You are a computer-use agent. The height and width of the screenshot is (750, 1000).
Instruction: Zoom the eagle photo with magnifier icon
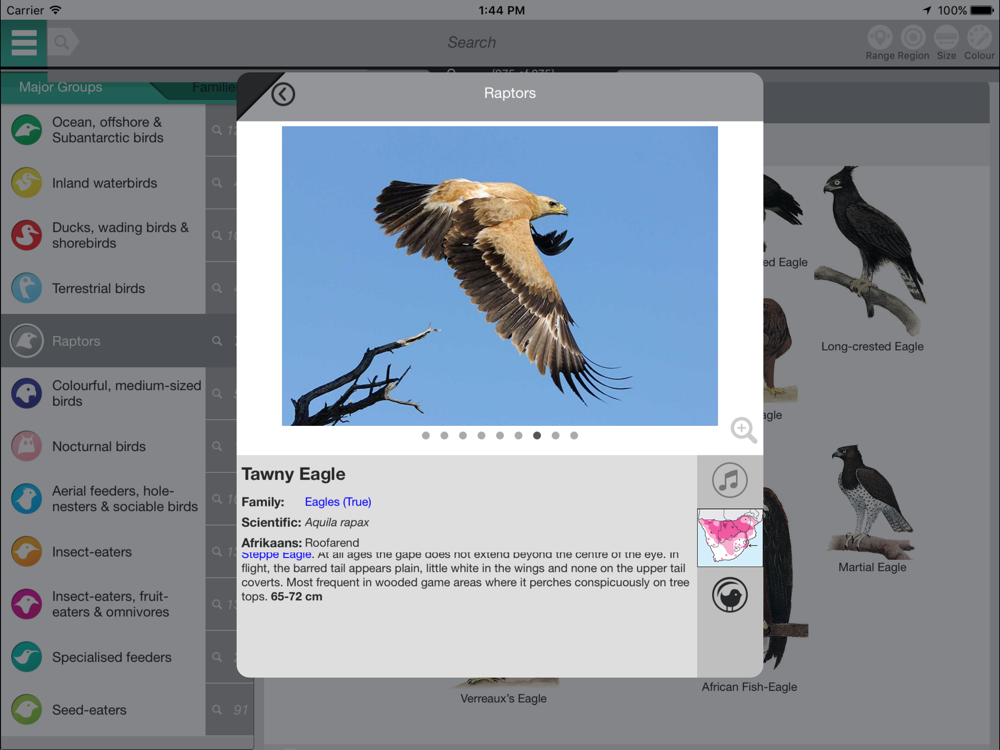click(x=744, y=430)
